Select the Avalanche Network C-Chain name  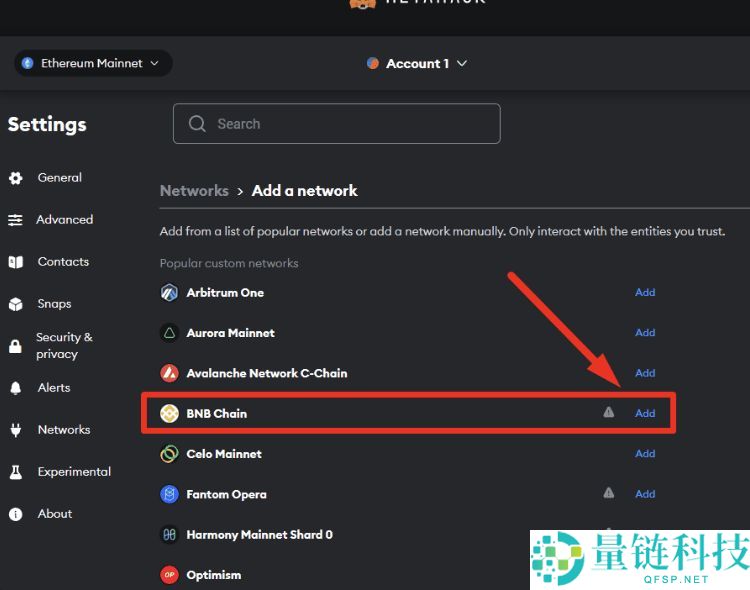point(267,373)
